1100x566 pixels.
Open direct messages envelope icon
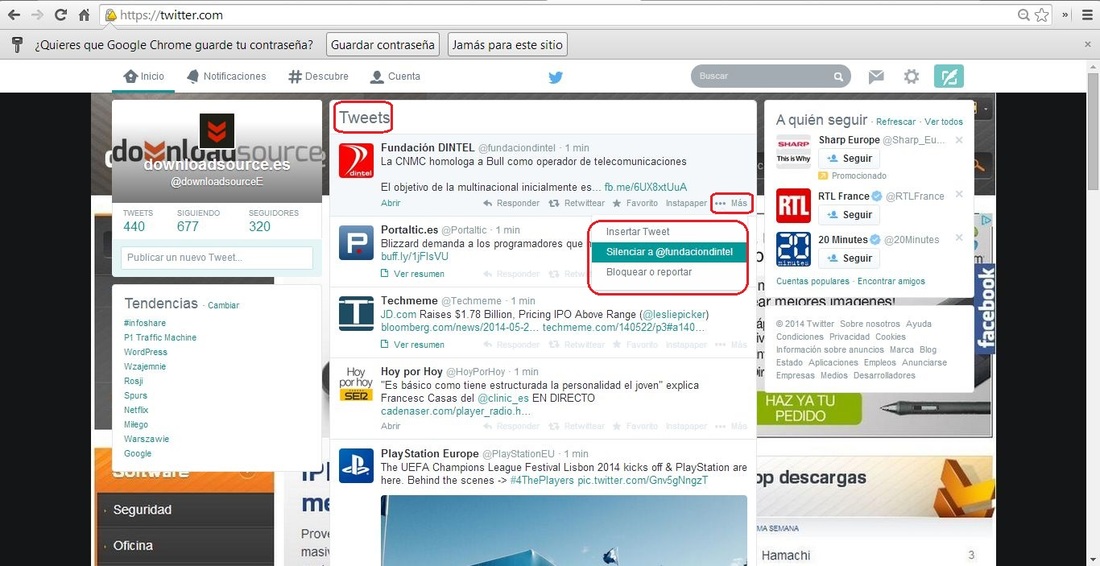(876, 76)
